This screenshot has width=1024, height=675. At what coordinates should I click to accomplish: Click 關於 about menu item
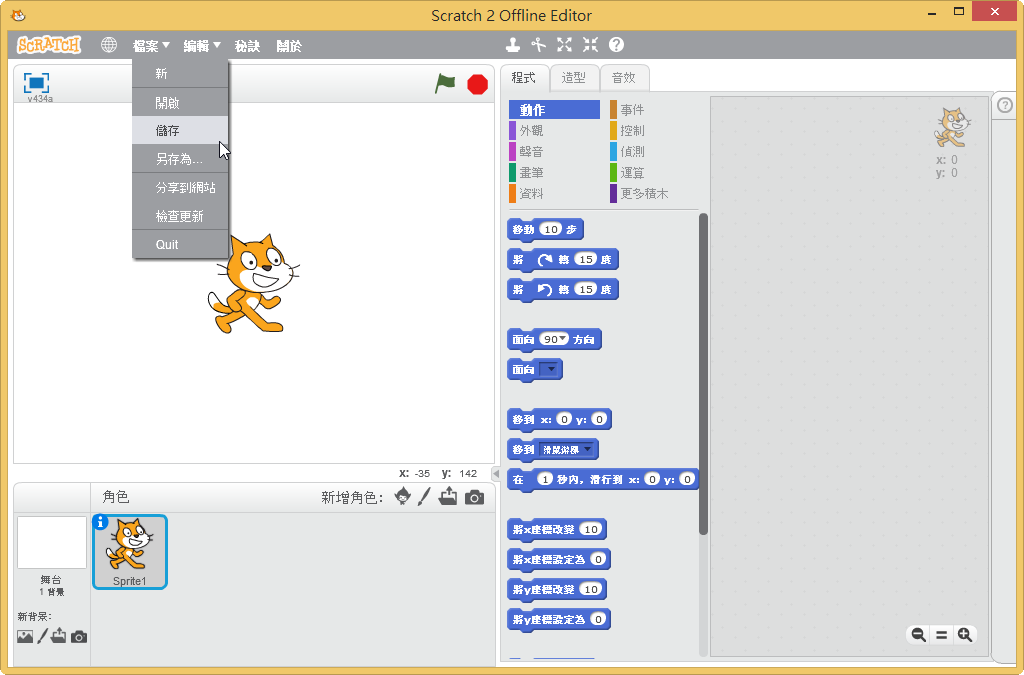(289, 46)
